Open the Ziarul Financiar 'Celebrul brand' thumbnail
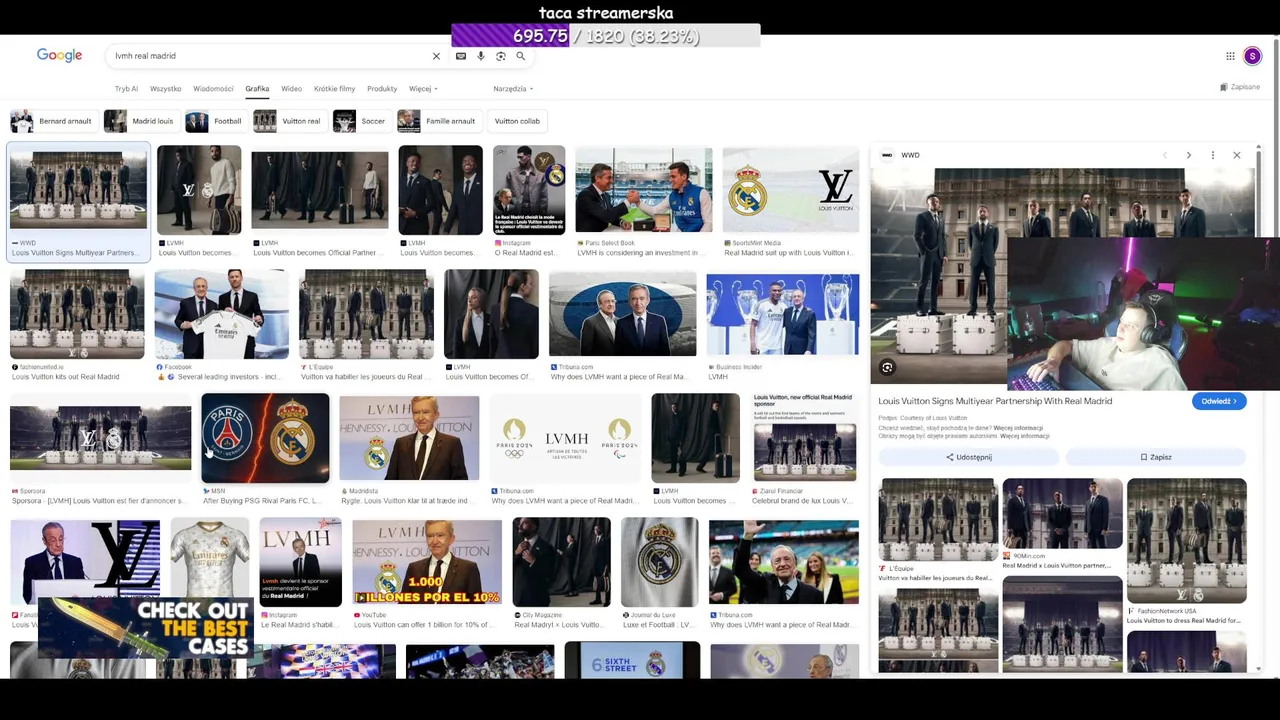The width and height of the screenshot is (1280, 720). (x=805, y=438)
